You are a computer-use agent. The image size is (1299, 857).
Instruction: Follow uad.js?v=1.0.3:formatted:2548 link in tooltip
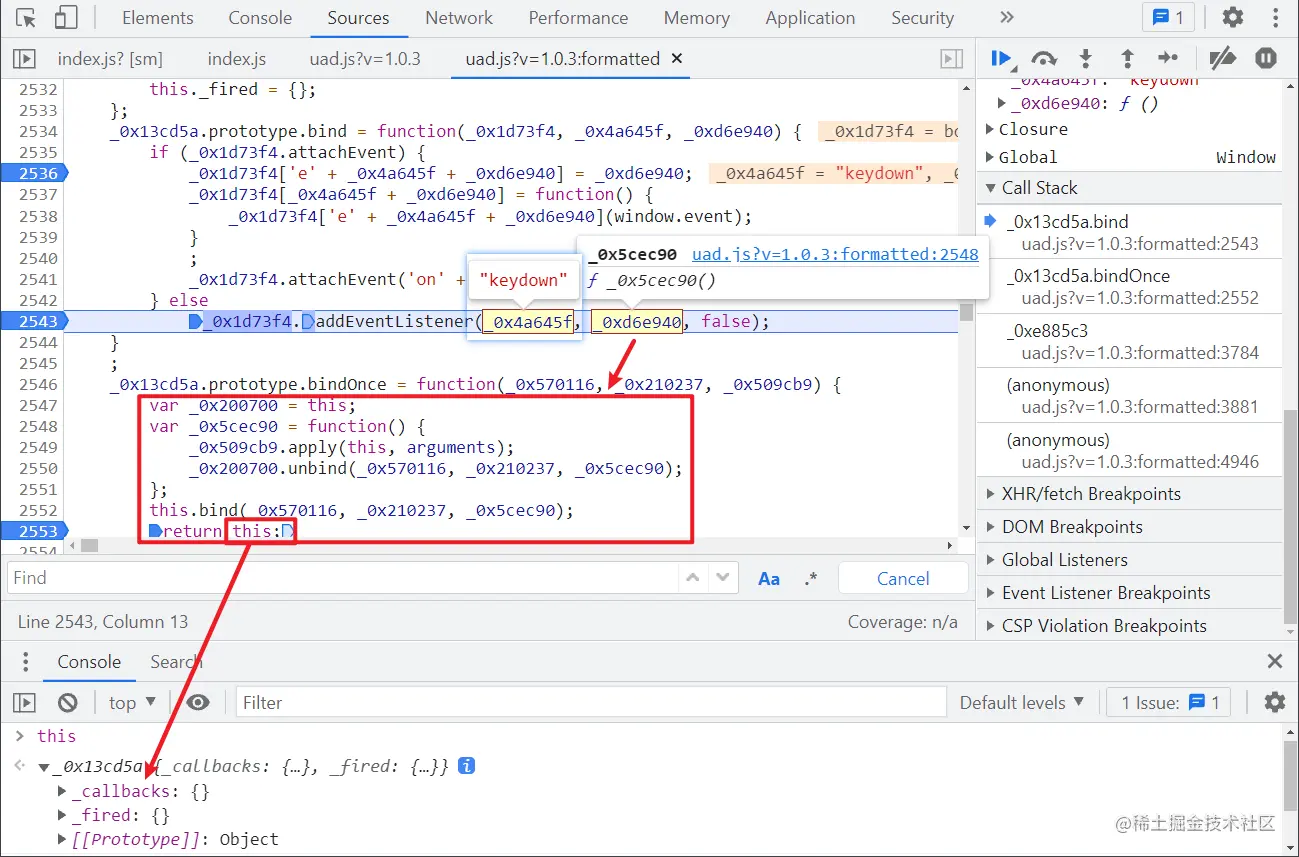coord(835,254)
